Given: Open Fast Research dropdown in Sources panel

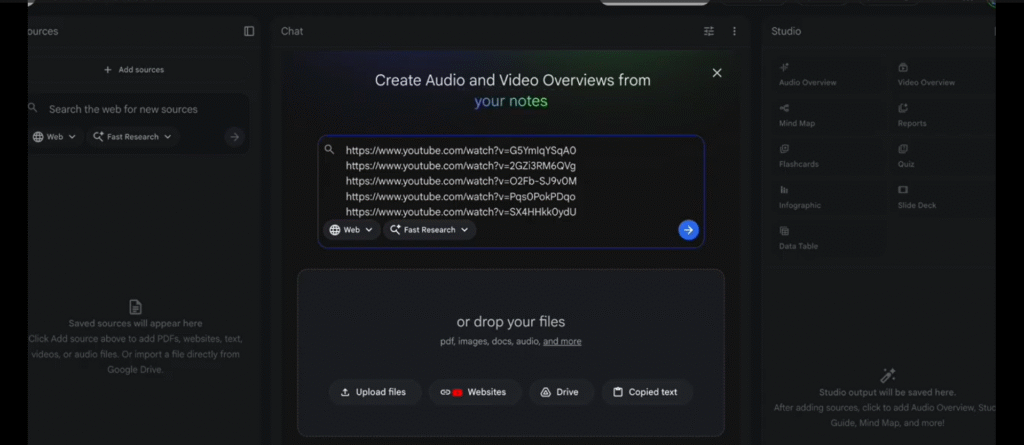Looking at the screenshot, I should pos(132,137).
